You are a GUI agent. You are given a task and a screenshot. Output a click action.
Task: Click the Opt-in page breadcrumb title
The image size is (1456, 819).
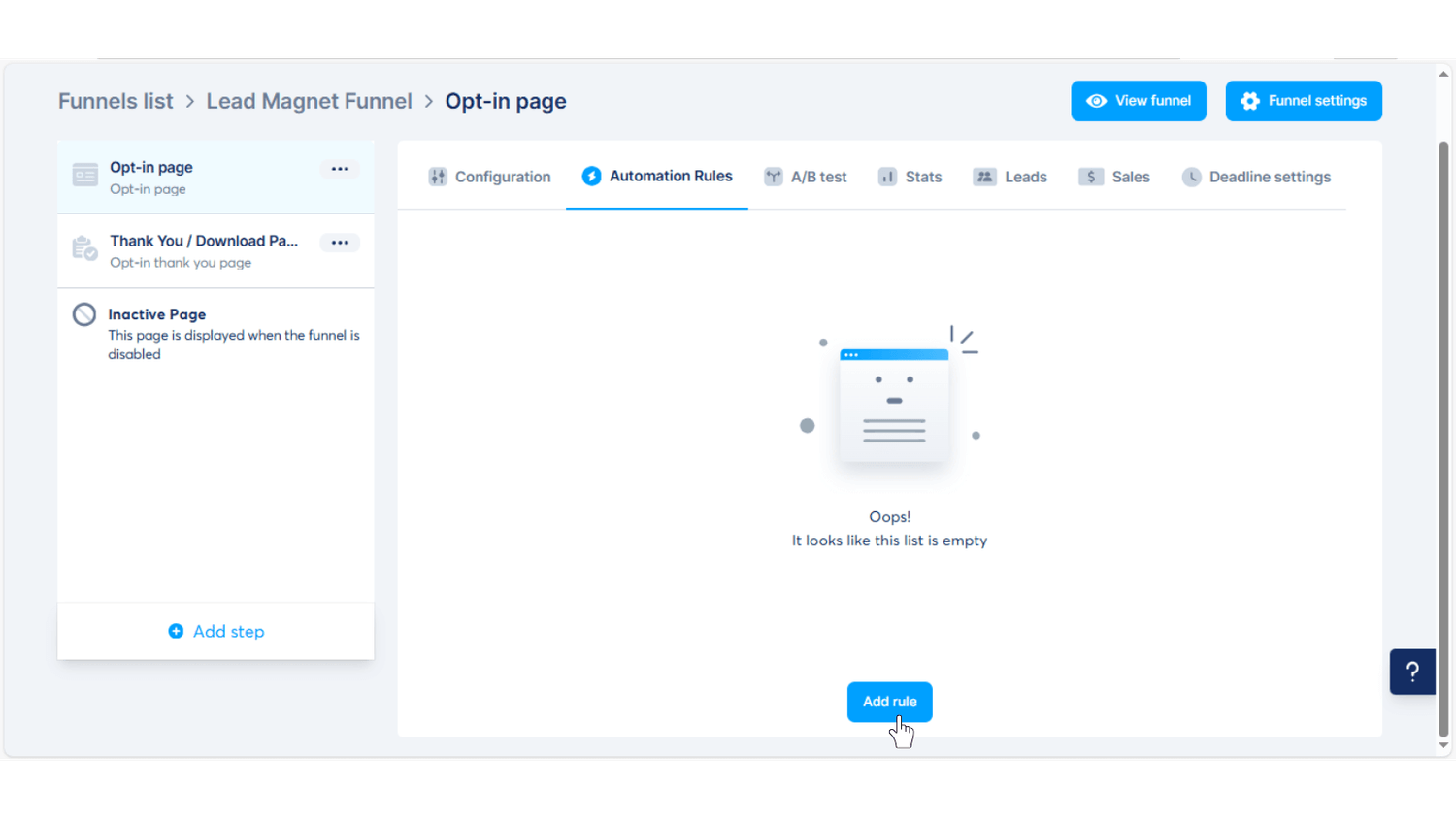506,101
